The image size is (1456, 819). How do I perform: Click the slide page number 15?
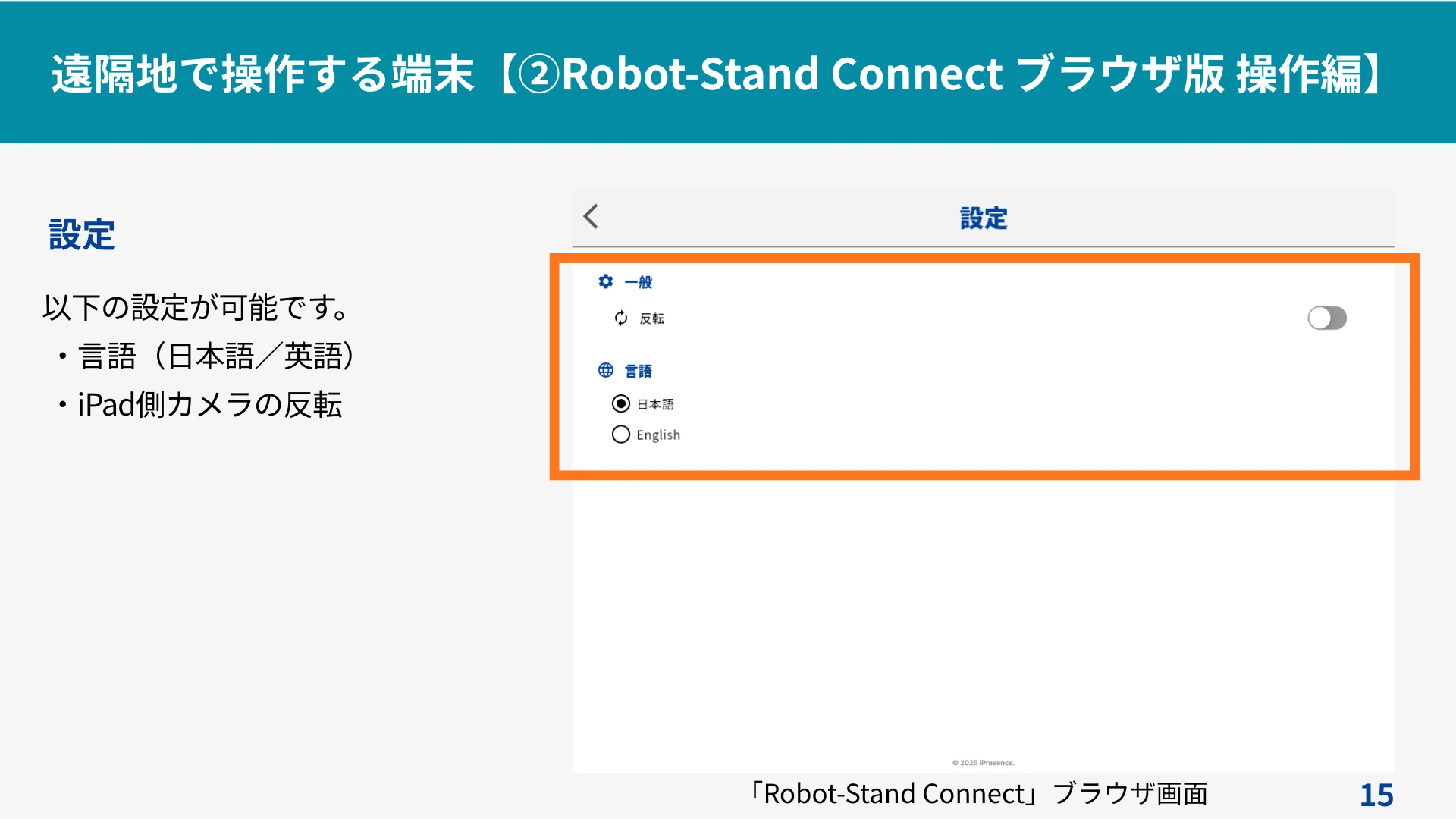coord(1376,795)
